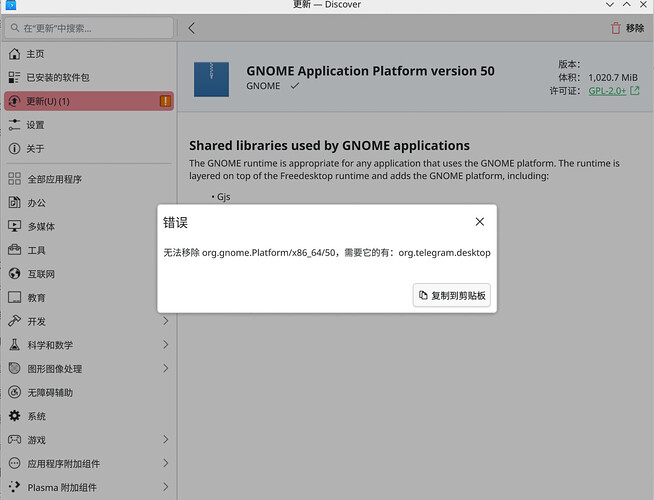
Task: Open the Internet globe icon
Action: click(14, 274)
